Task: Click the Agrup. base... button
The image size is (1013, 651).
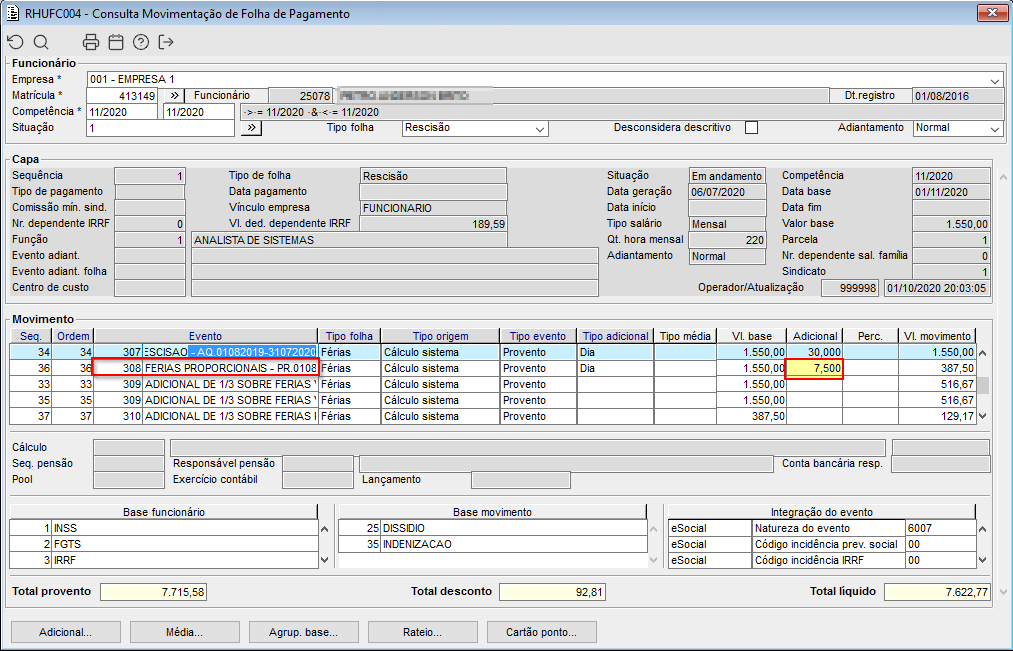Action: (303, 632)
